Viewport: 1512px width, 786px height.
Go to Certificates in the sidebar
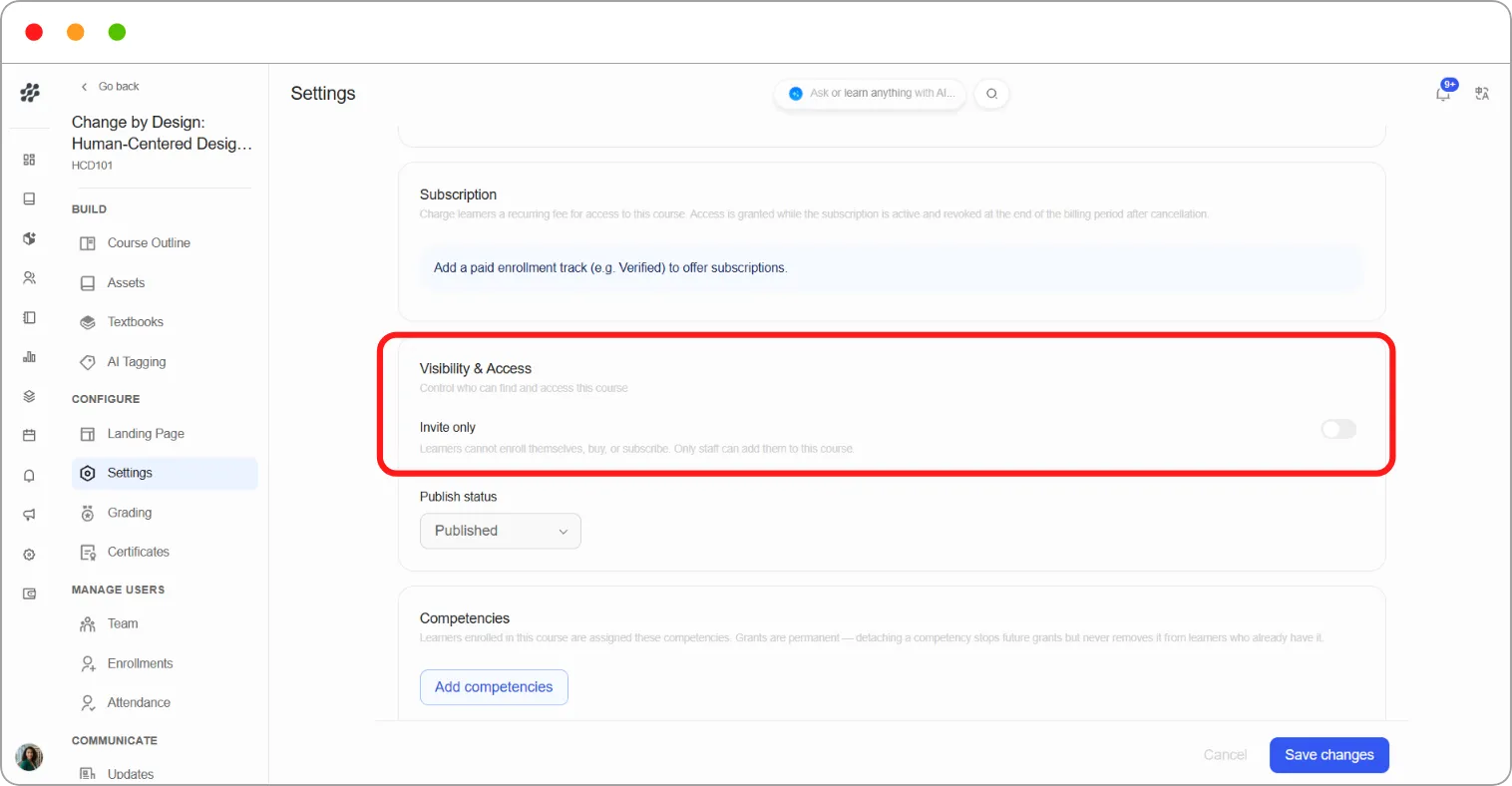tap(165, 552)
